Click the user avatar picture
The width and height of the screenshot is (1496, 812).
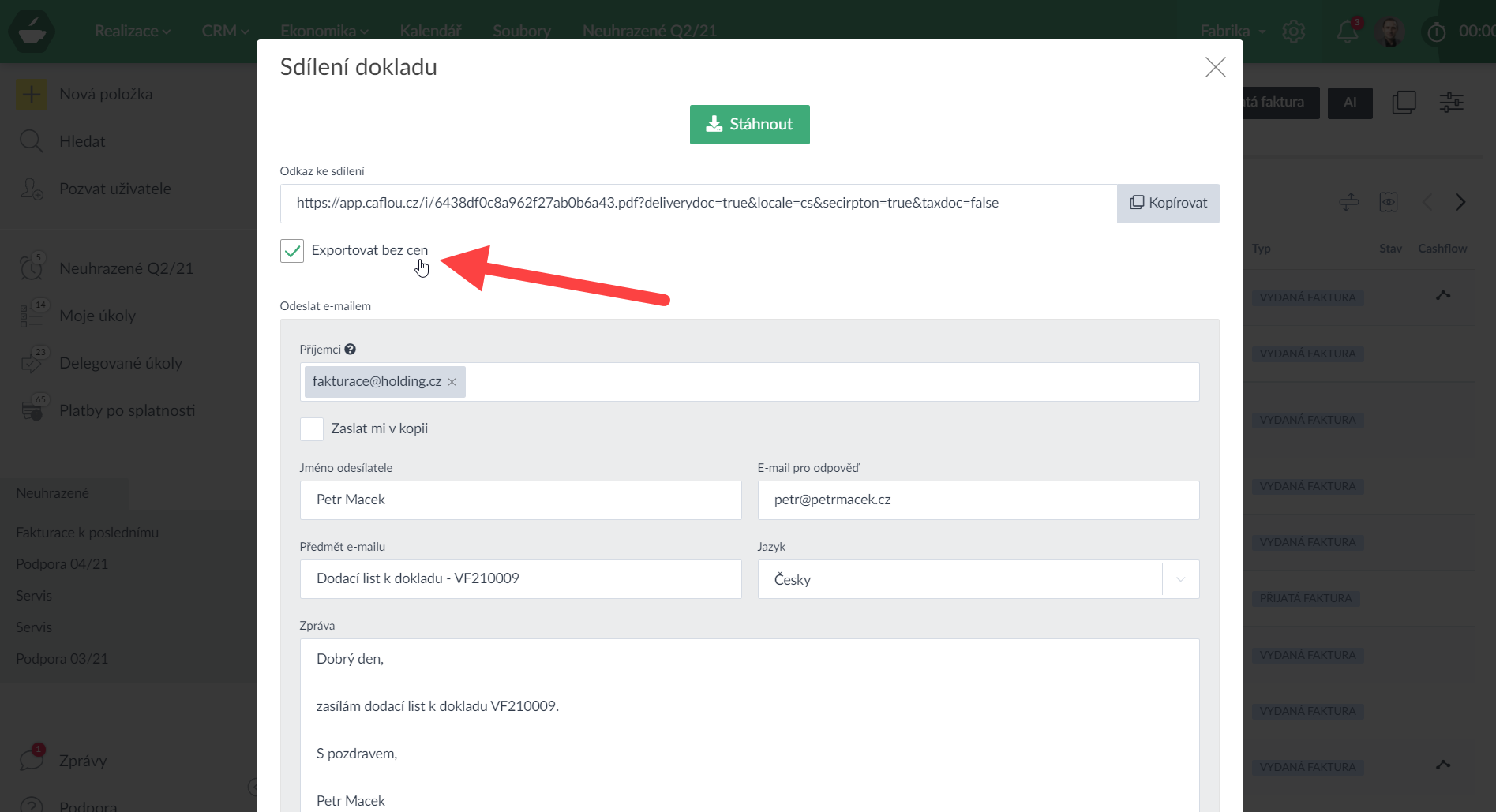click(1389, 32)
